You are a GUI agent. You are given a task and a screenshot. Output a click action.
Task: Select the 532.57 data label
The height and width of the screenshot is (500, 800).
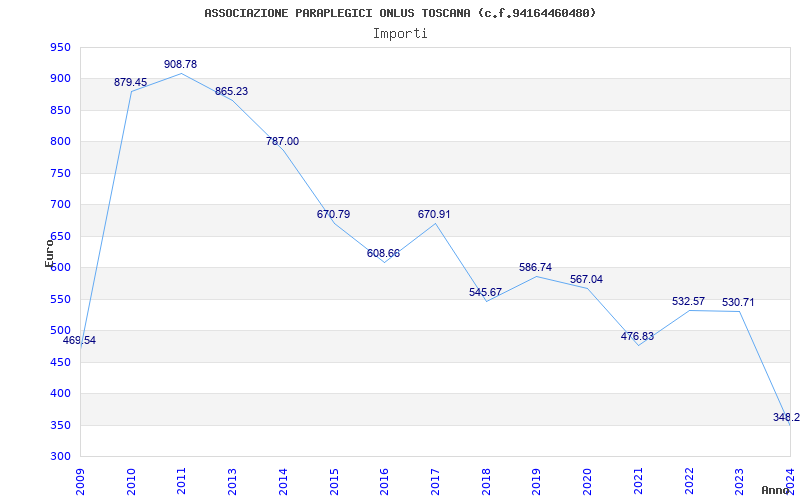pos(688,302)
